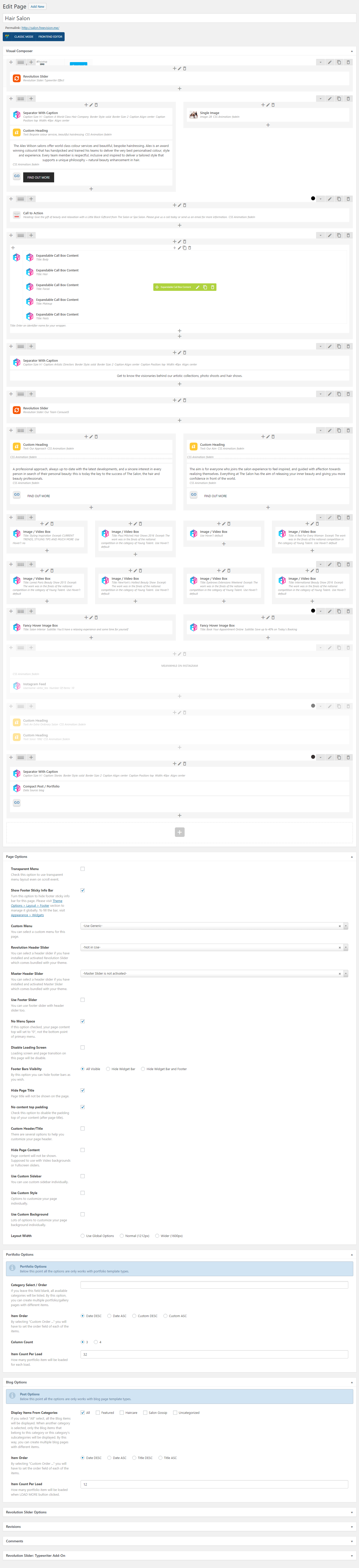Click the Custom Heading icon above Alex Wilson text

tap(16, 132)
